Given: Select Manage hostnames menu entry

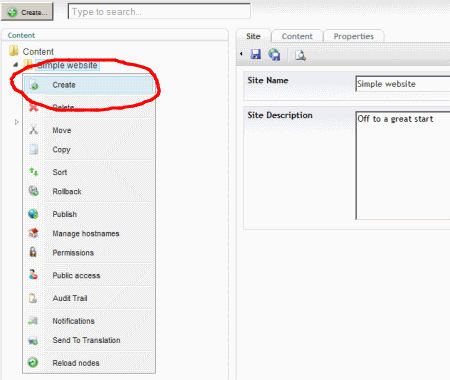Looking at the screenshot, I should tap(89, 233).
